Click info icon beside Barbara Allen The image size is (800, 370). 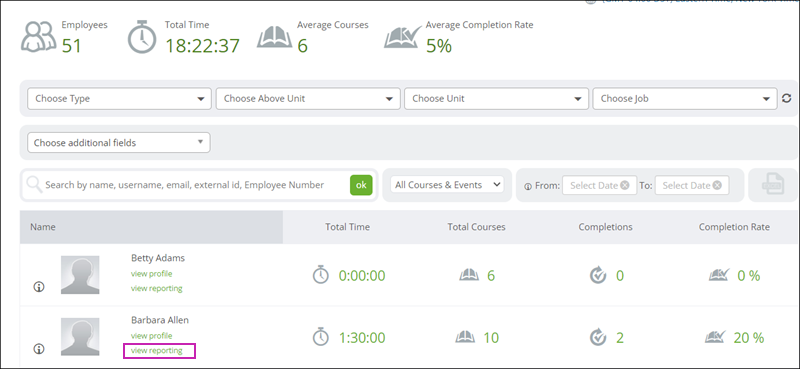click(39, 349)
